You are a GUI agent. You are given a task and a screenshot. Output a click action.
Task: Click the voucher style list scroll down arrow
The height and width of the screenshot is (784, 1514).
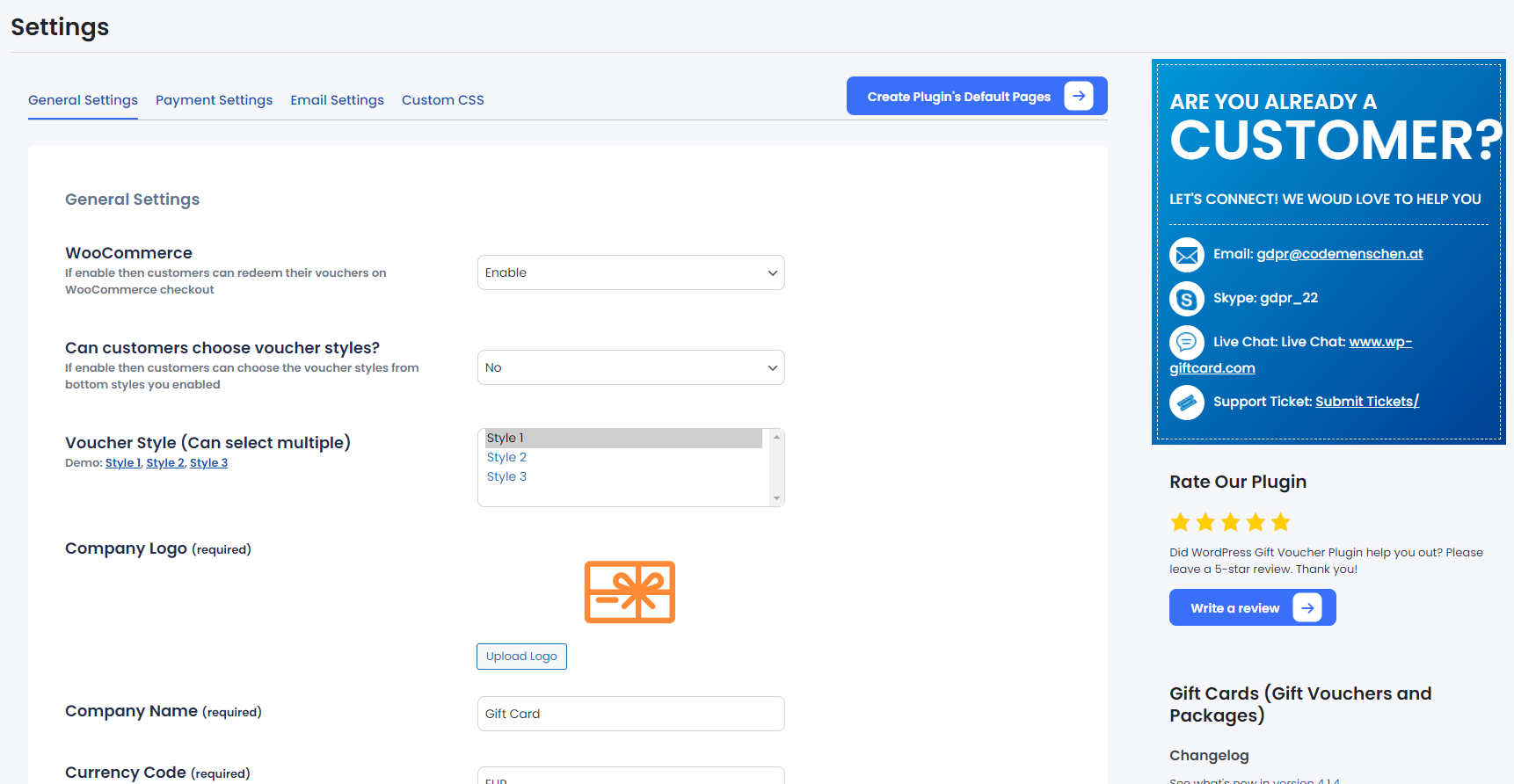(x=776, y=498)
